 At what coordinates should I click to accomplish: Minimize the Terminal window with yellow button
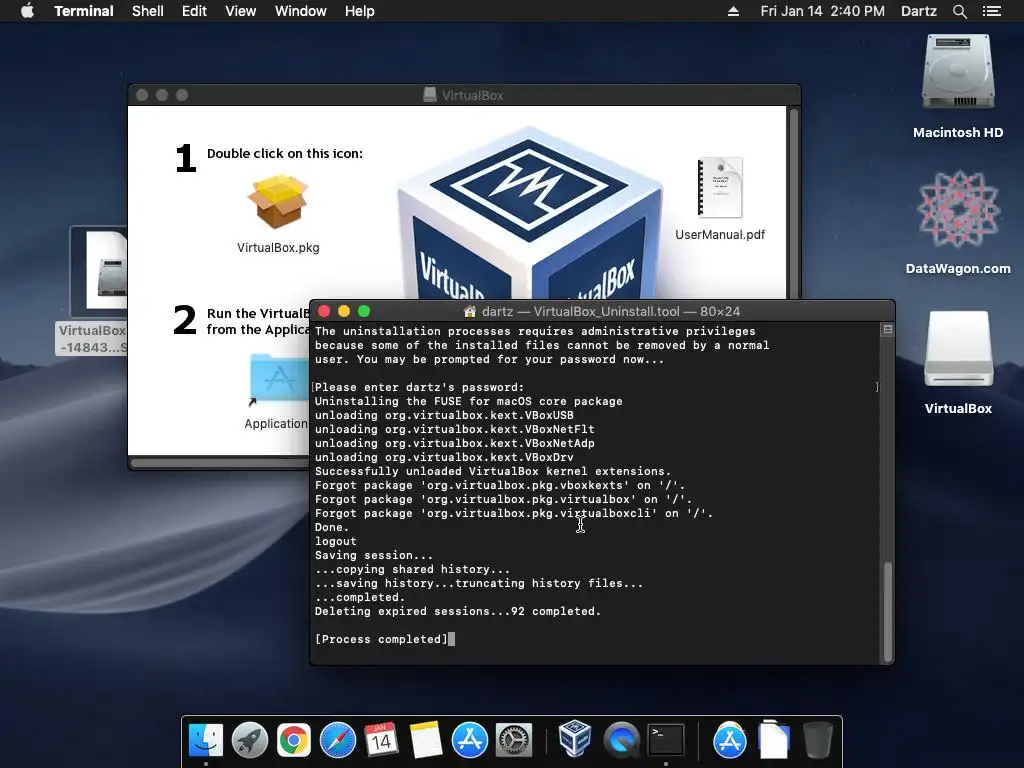tap(344, 312)
